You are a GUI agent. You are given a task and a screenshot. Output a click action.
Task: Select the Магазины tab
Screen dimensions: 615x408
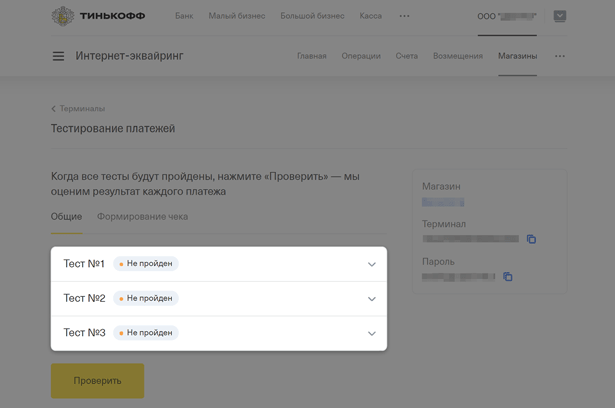(518, 56)
